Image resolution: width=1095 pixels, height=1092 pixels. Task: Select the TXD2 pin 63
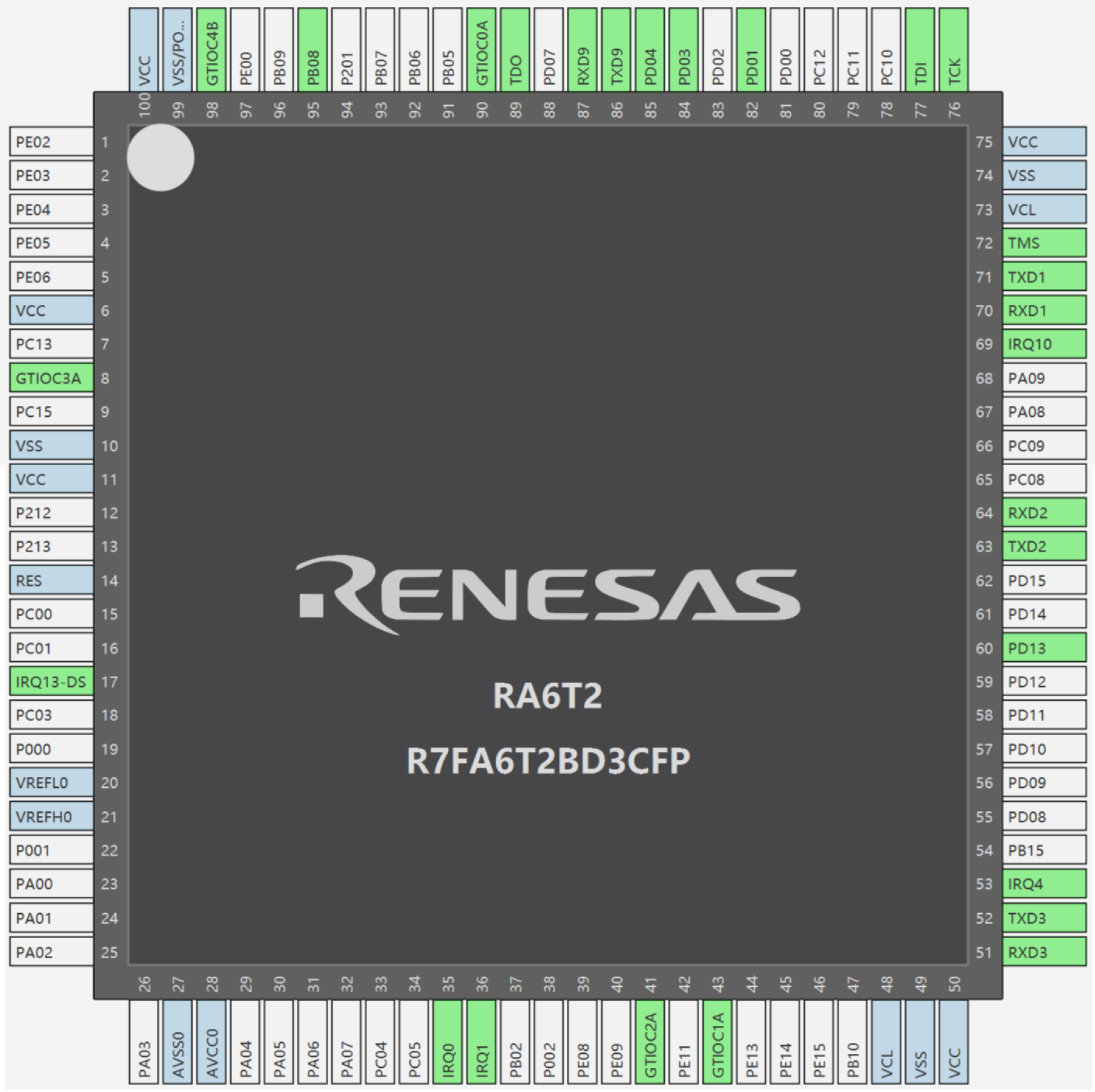[x=1044, y=546]
